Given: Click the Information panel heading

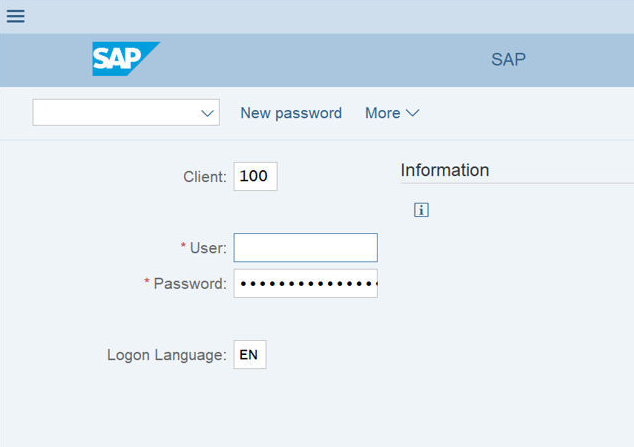Looking at the screenshot, I should (445, 170).
